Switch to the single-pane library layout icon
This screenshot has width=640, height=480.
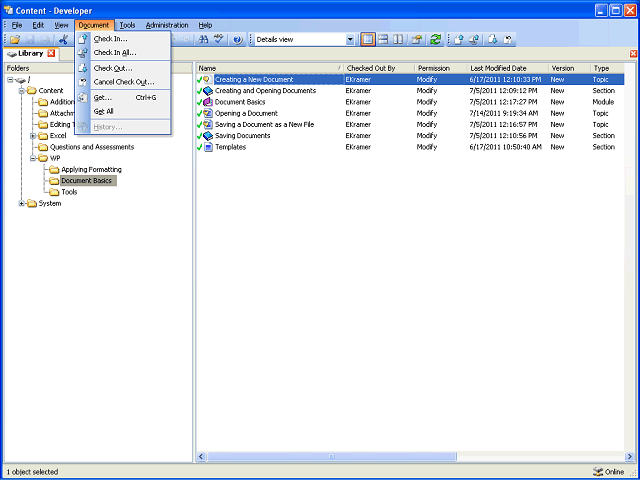pos(368,40)
